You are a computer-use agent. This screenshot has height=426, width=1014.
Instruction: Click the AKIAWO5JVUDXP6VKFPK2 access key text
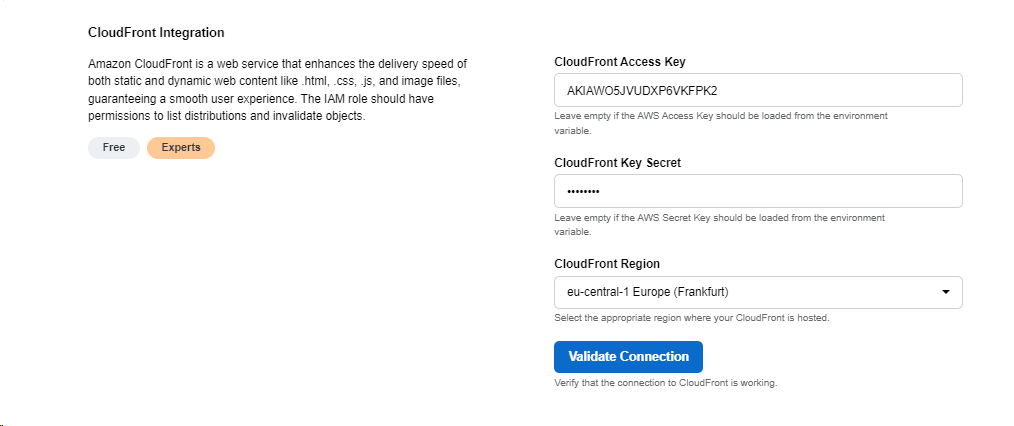click(x=642, y=90)
